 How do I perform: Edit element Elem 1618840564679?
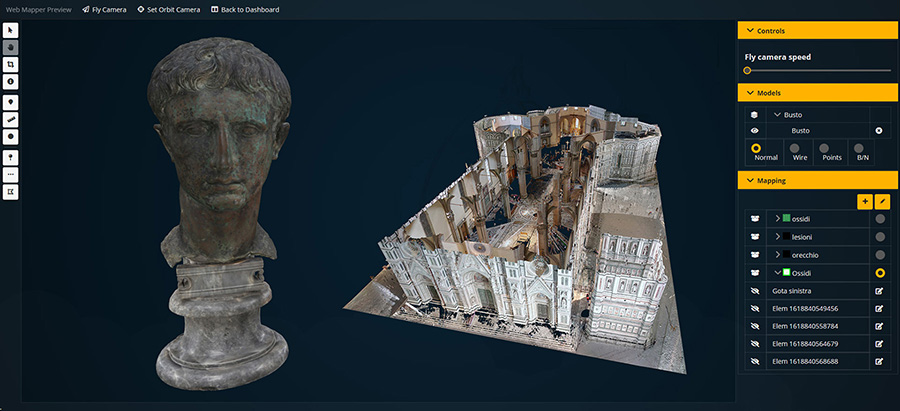click(x=879, y=344)
